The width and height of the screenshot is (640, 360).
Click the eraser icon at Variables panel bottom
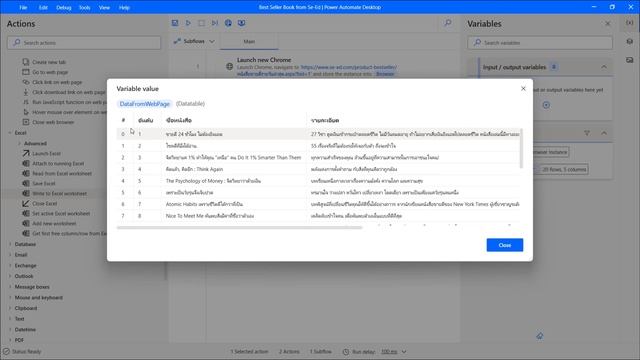click(x=540, y=336)
